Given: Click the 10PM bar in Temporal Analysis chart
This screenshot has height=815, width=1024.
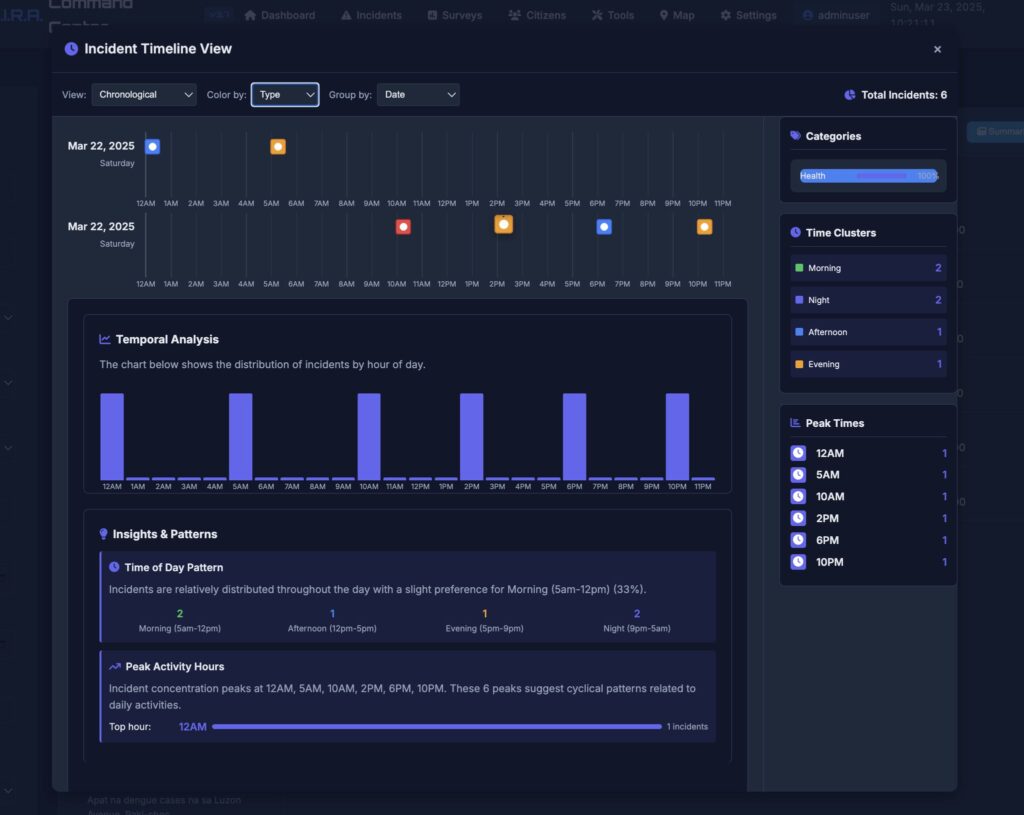Looking at the screenshot, I should [677, 436].
